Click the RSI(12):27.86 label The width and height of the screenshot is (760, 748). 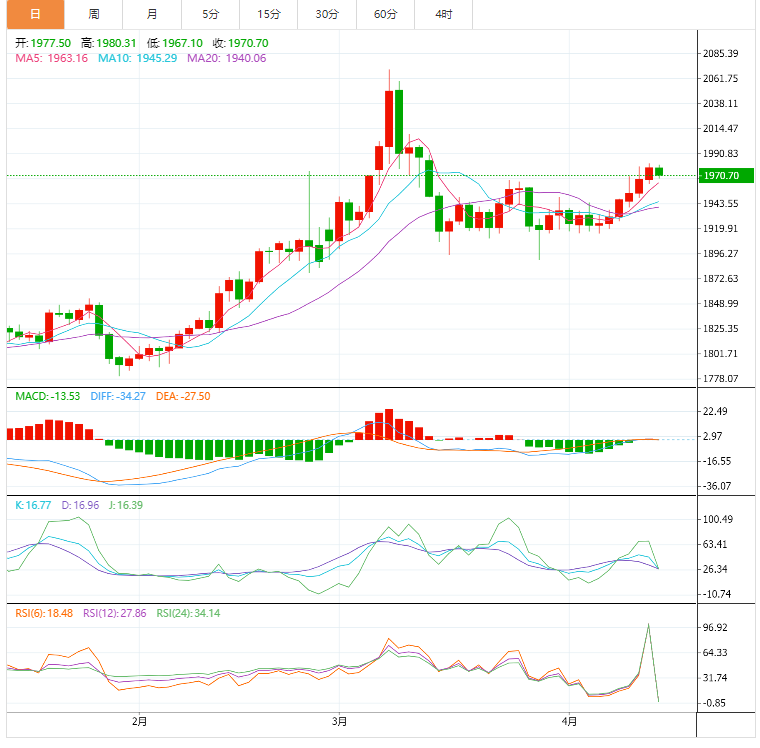(114, 613)
